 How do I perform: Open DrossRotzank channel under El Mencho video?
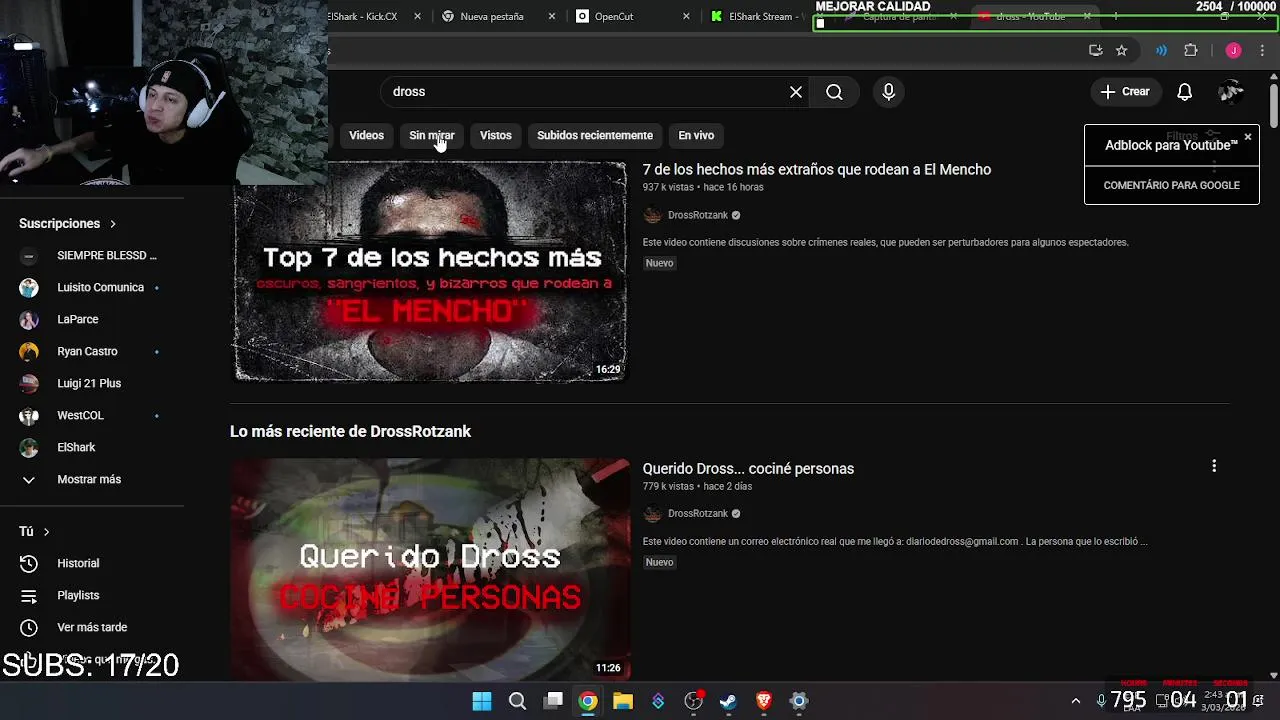698,215
